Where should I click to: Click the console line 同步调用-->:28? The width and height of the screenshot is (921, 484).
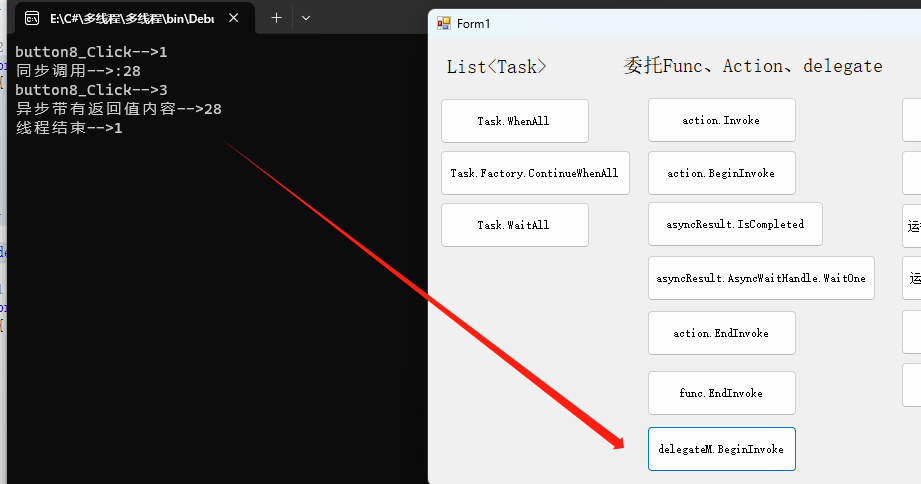(78, 71)
